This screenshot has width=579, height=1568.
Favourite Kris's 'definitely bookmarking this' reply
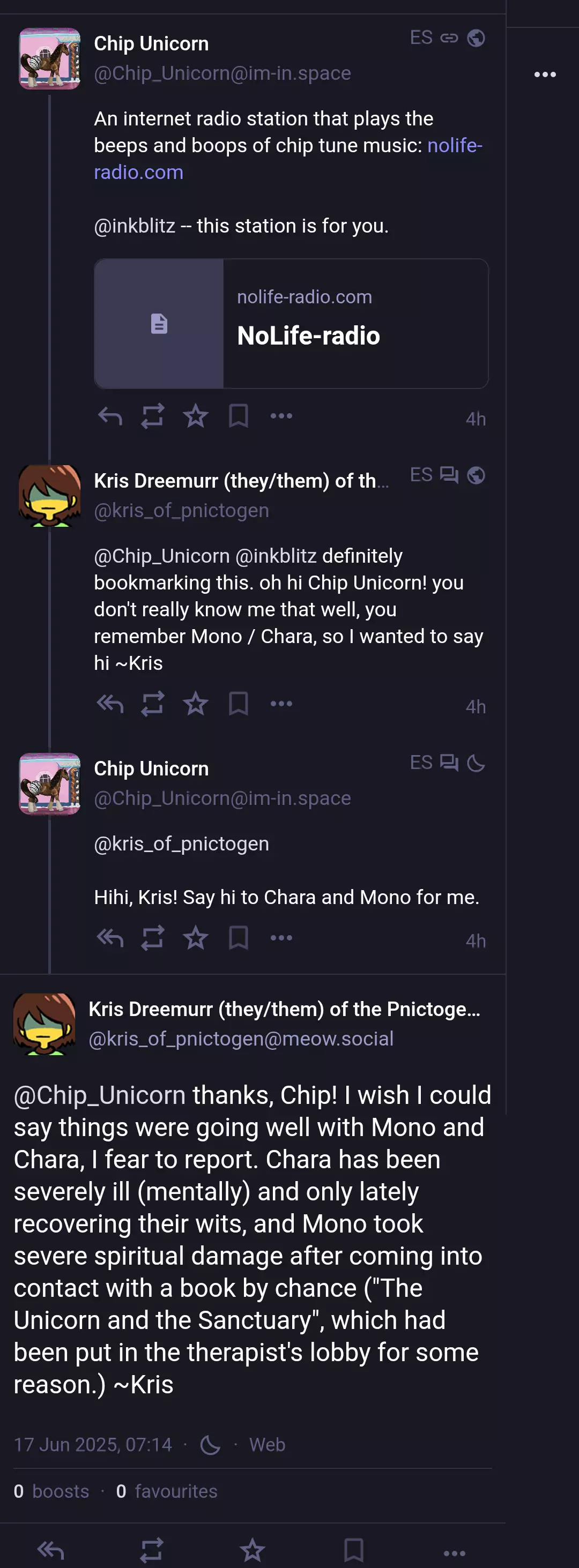pyautogui.click(x=196, y=704)
